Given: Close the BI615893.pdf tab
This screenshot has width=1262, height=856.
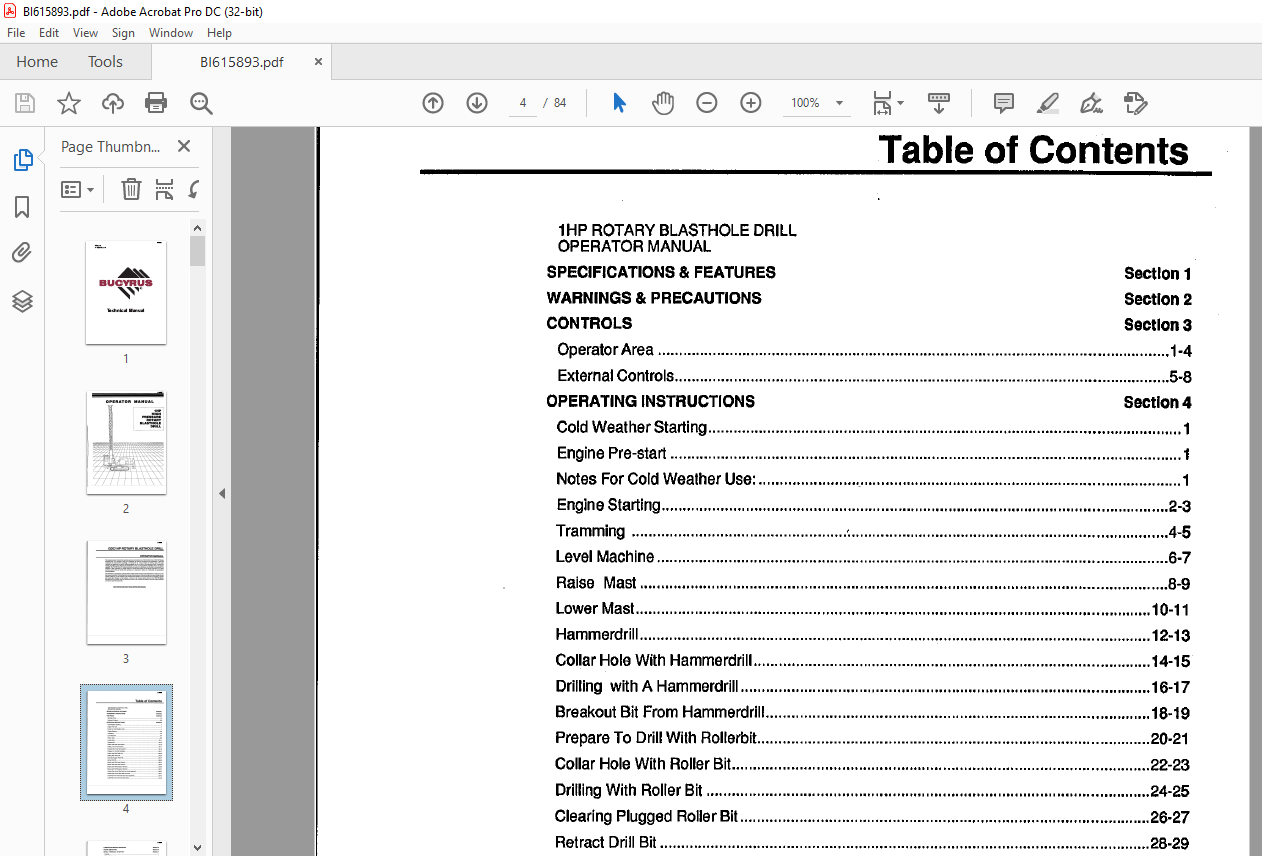Looking at the screenshot, I should (318, 62).
